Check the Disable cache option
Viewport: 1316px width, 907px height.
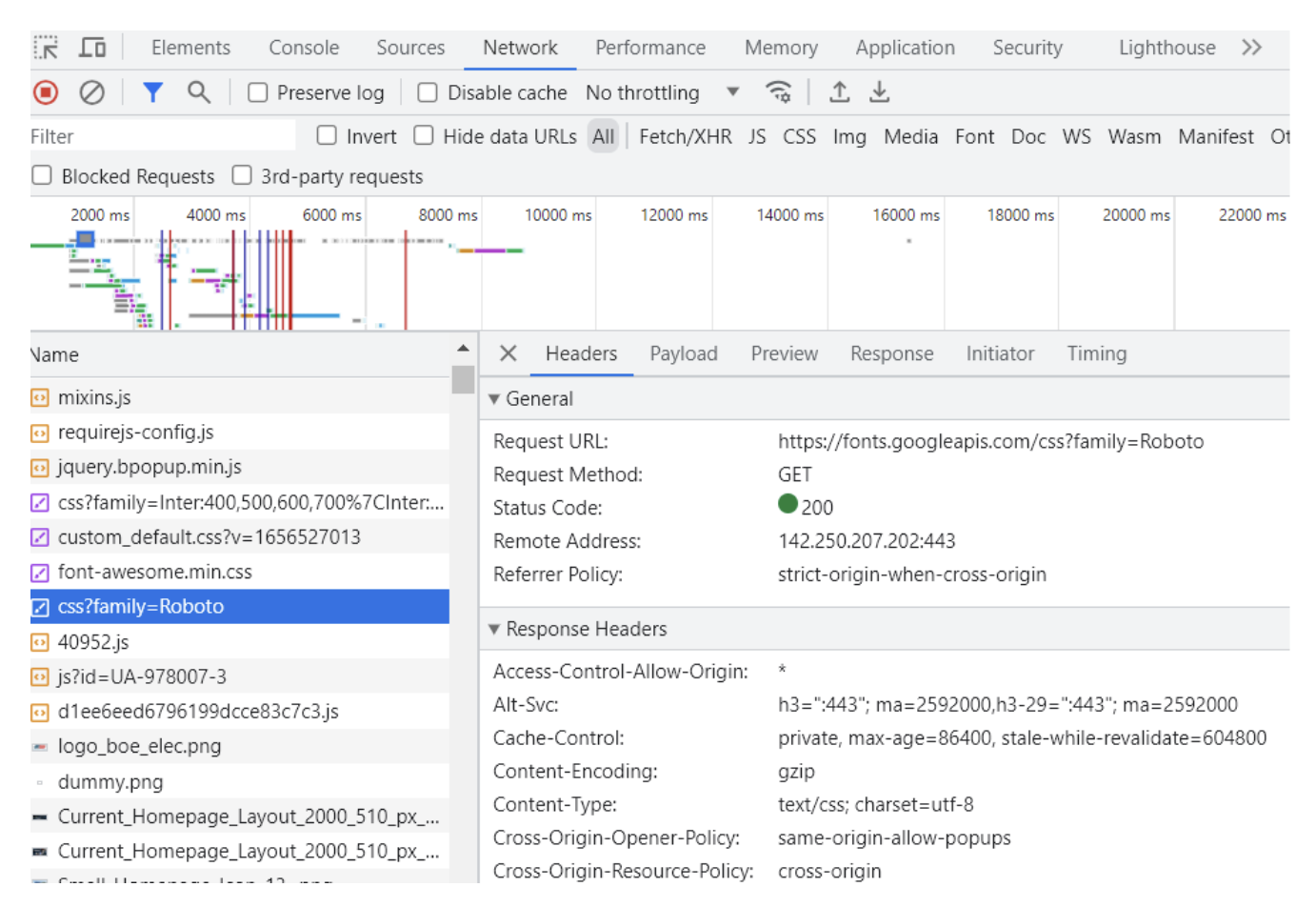click(428, 92)
